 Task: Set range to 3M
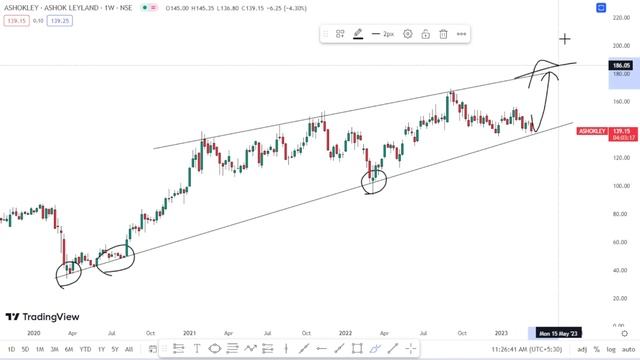[x=54, y=349]
